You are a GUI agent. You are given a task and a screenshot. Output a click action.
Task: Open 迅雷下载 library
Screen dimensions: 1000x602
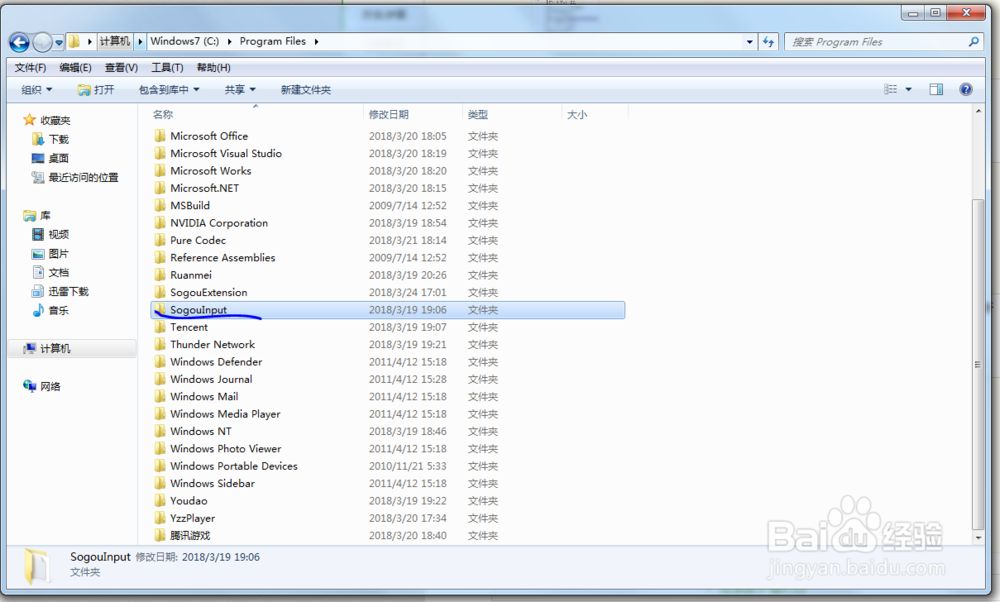click(x=68, y=291)
